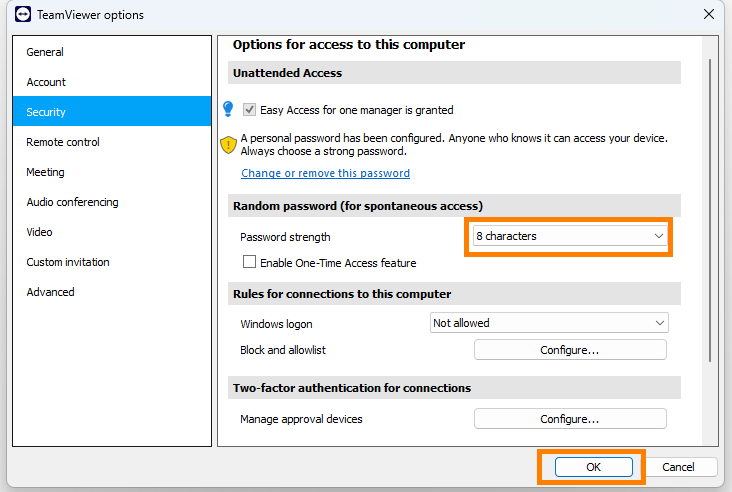Screen dimensions: 732x492
Task: Toggle Easy Access for one manager checkbox
Action: point(249,110)
